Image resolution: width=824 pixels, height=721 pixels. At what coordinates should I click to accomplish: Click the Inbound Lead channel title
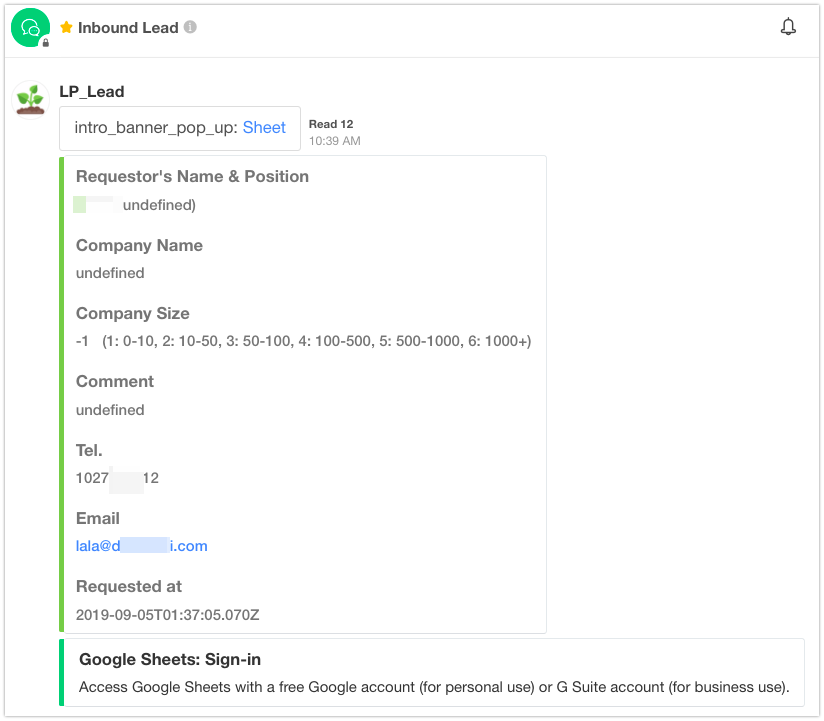pyautogui.click(x=128, y=27)
